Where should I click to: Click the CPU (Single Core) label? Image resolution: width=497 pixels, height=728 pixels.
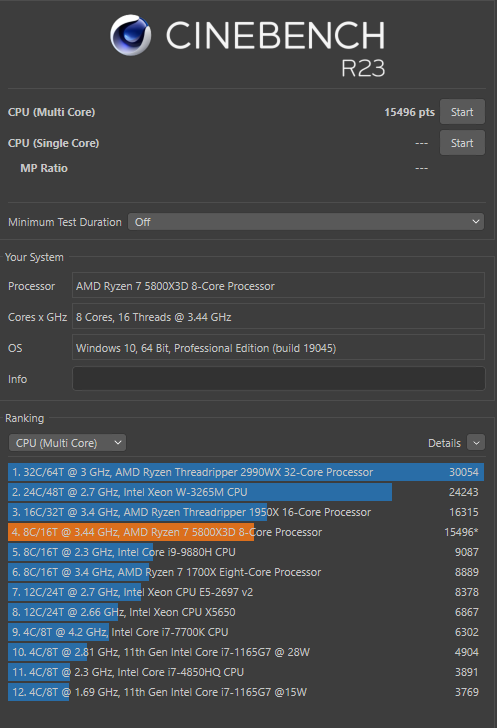coord(53,143)
